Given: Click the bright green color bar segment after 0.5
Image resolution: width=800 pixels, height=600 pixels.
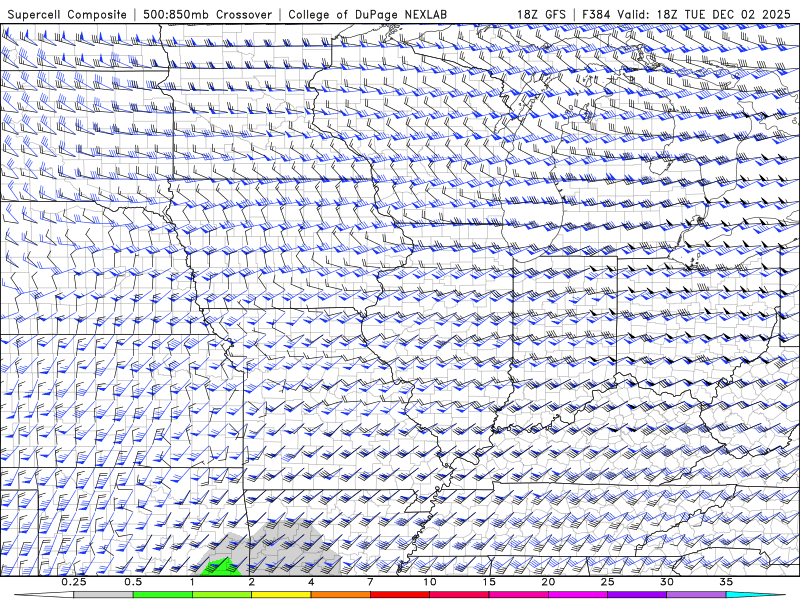Looking at the screenshot, I should click(x=163, y=595).
